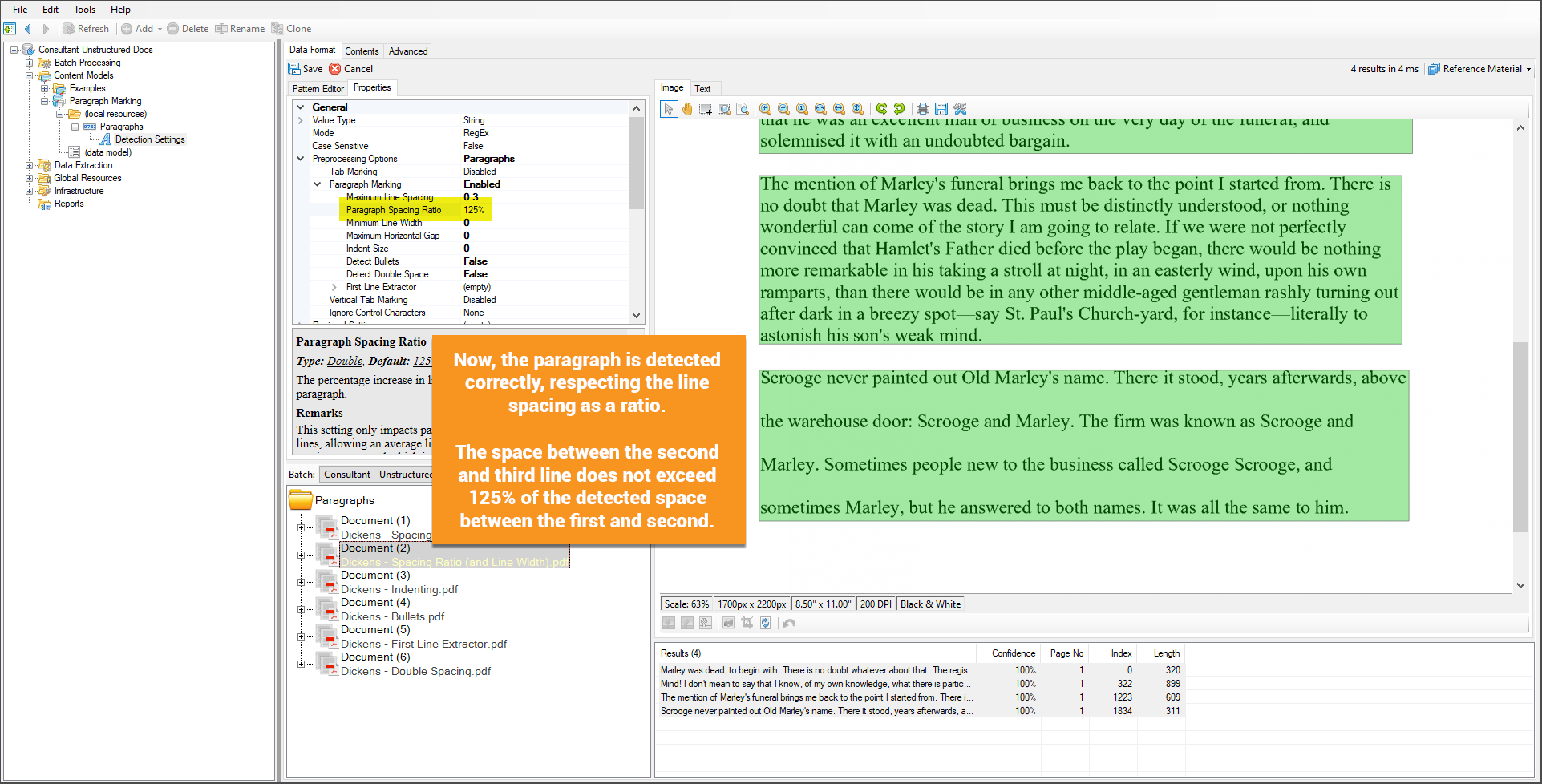Save the image with floppy disk icon
This screenshot has width=1542, height=784.
pyautogui.click(x=941, y=109)
